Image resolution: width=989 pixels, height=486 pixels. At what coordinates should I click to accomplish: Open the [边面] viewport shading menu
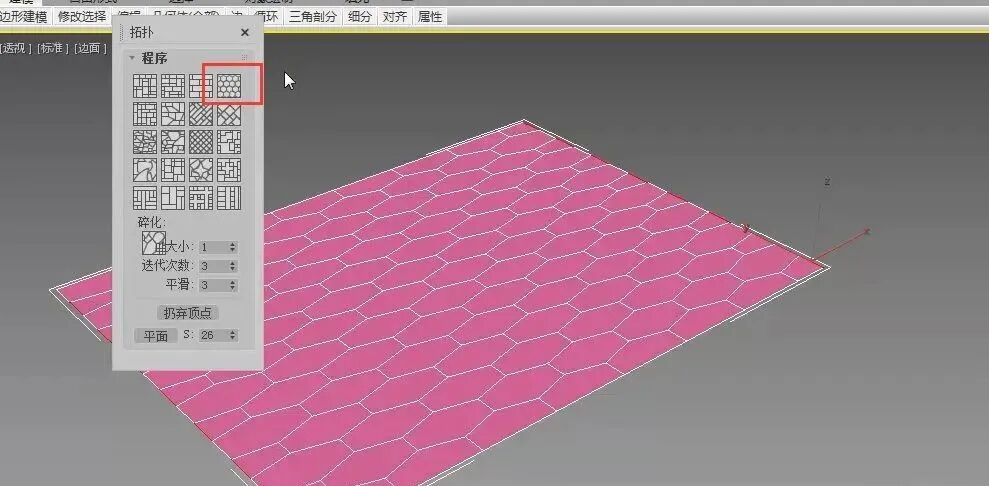[89, 49]
